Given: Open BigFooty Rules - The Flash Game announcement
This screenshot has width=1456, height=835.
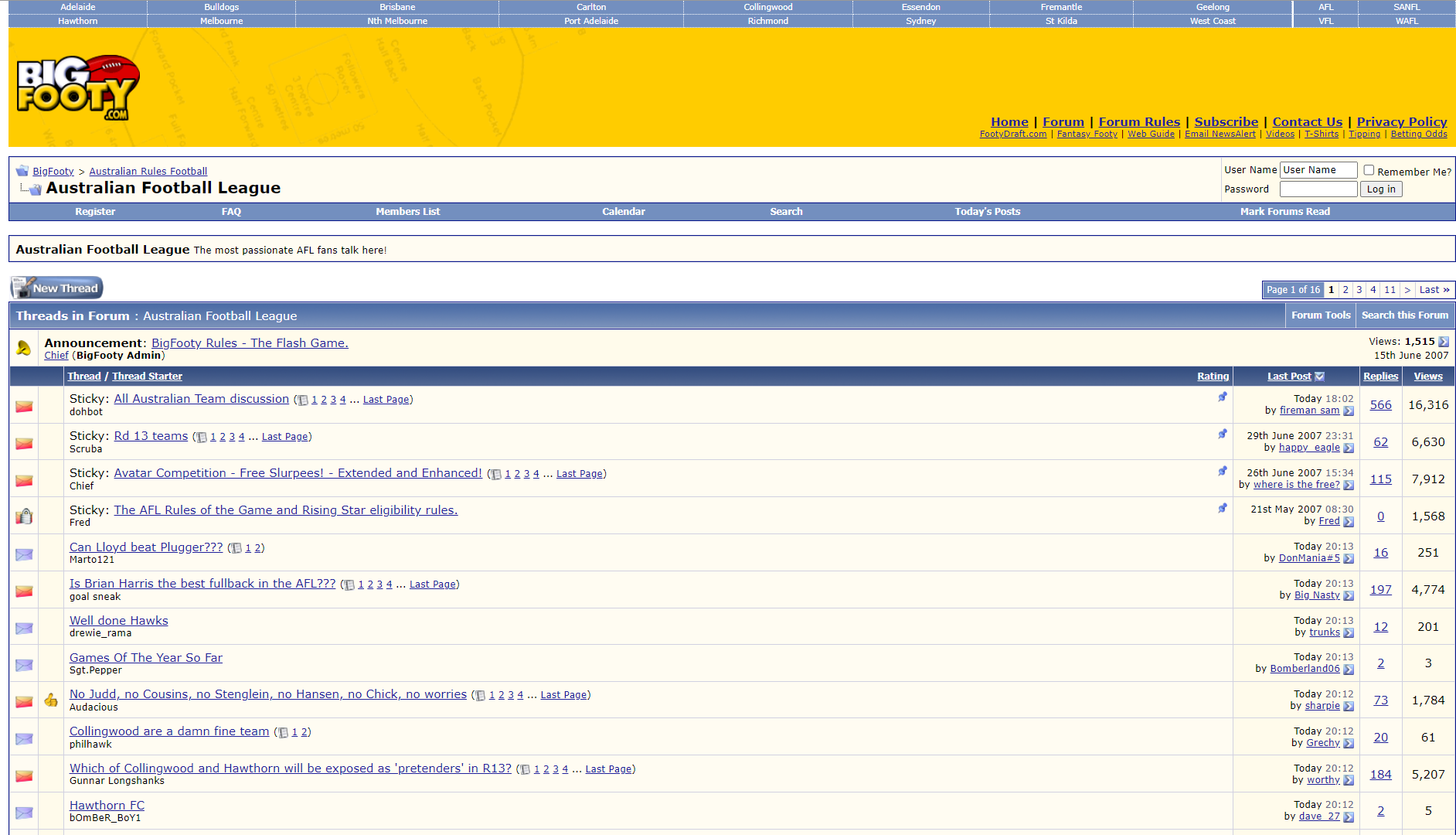Looking at the screenshot, I should tap(250, 343).
